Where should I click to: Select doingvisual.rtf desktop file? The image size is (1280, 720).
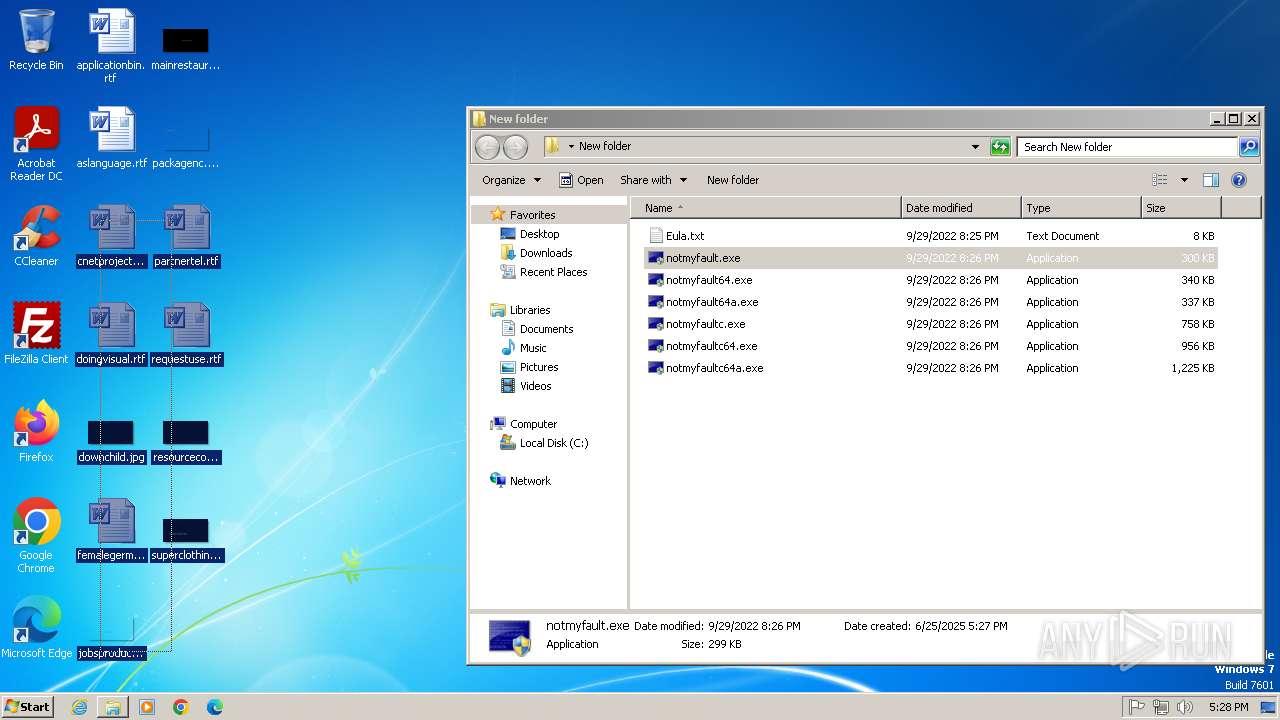(x=111, y=334)
